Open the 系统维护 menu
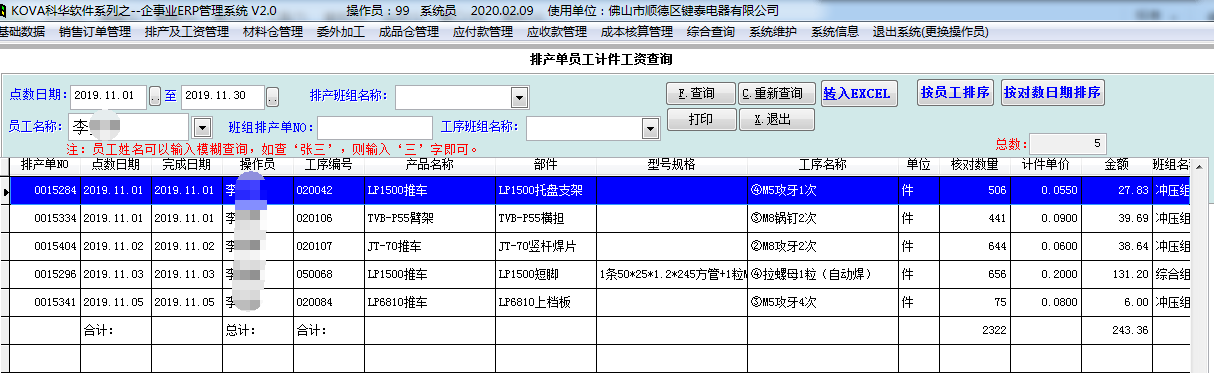1214x373 pixels. pyautogui.click(x=773, y=32)
